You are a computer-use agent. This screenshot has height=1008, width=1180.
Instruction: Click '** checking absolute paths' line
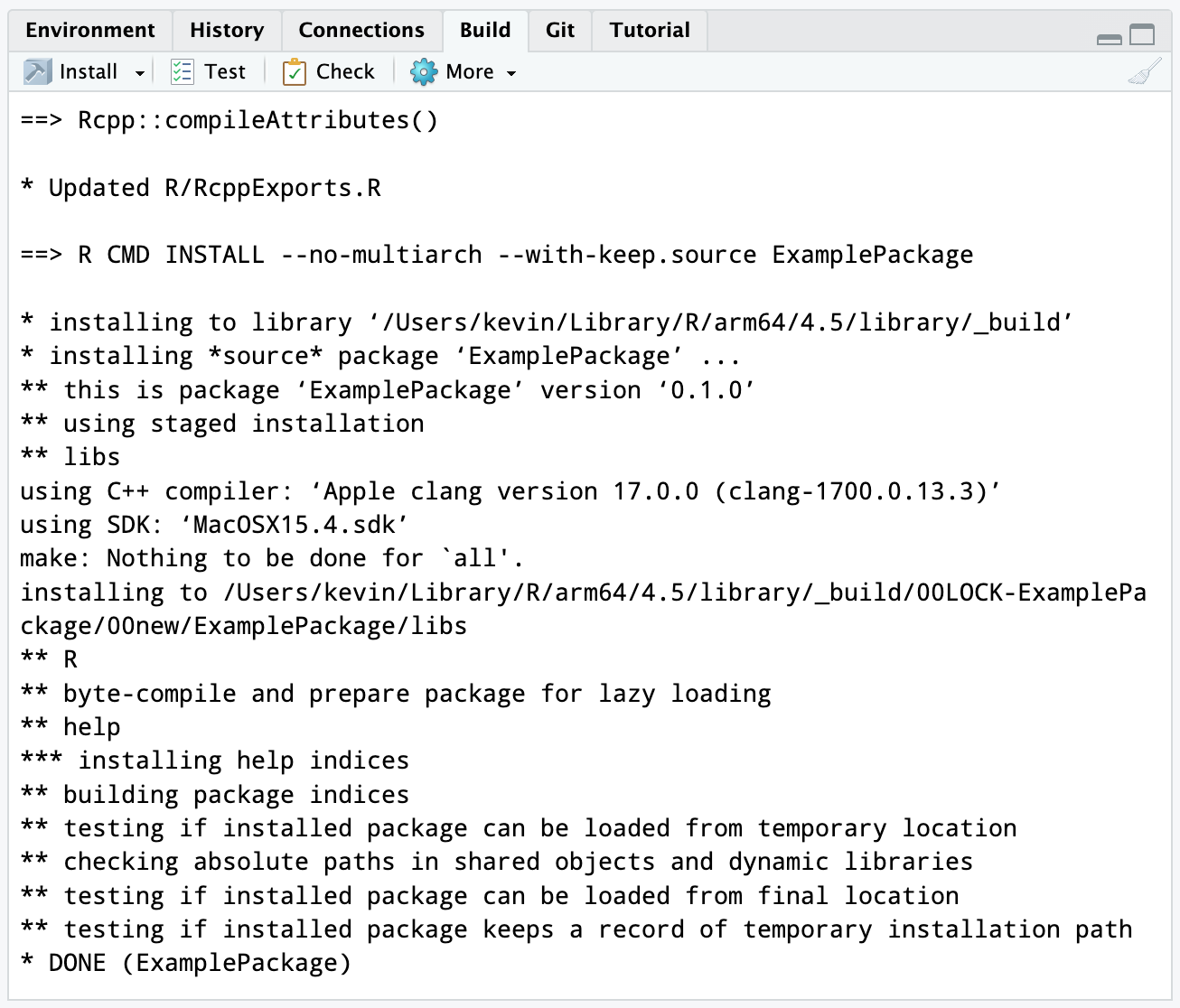coord(497,862)
